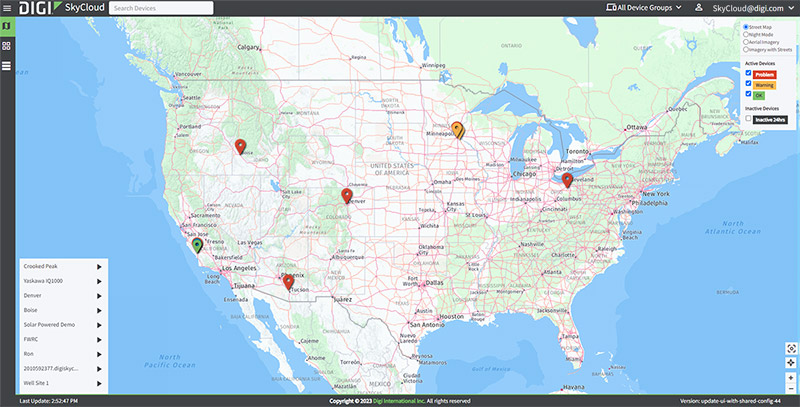Click the orange Warning label
This screenshot has width=800, height=407.
pyautogui.click(x=764, y=85)
